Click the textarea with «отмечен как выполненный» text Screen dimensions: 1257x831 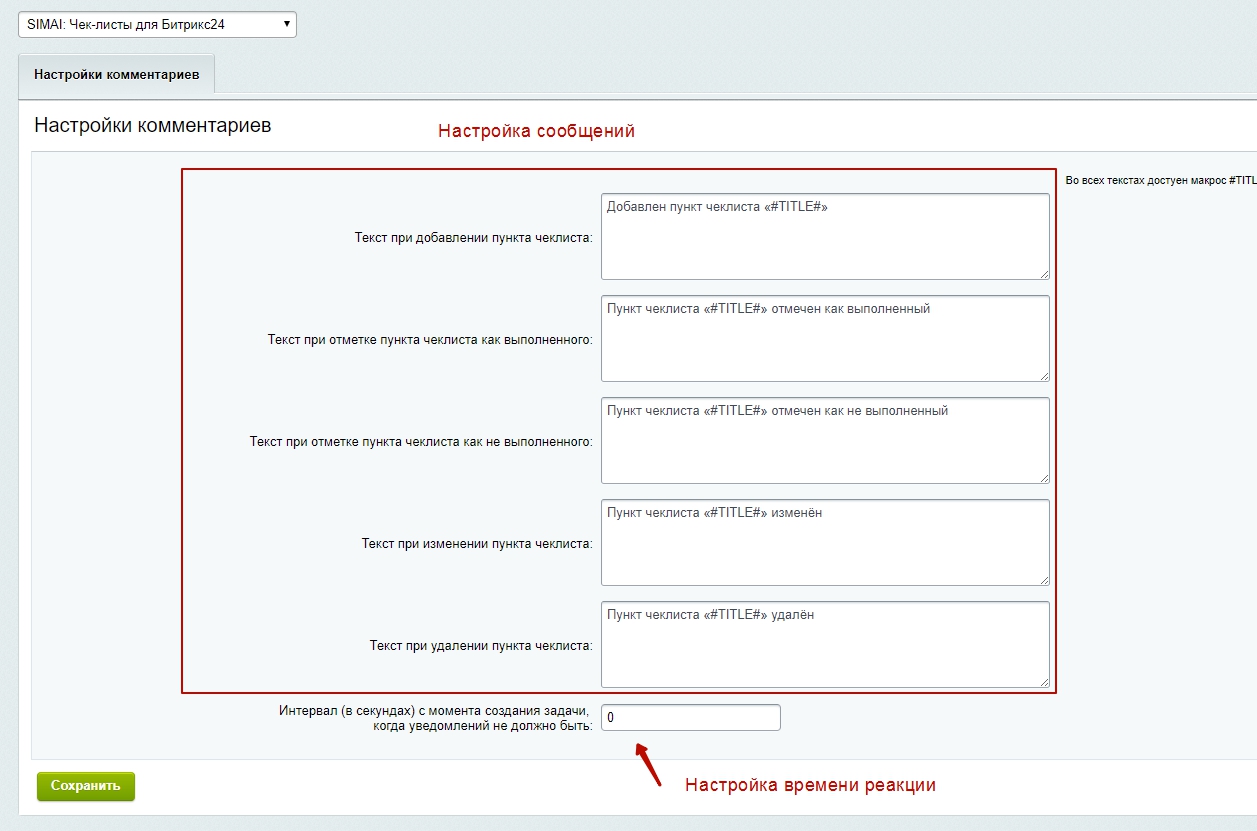824,338
